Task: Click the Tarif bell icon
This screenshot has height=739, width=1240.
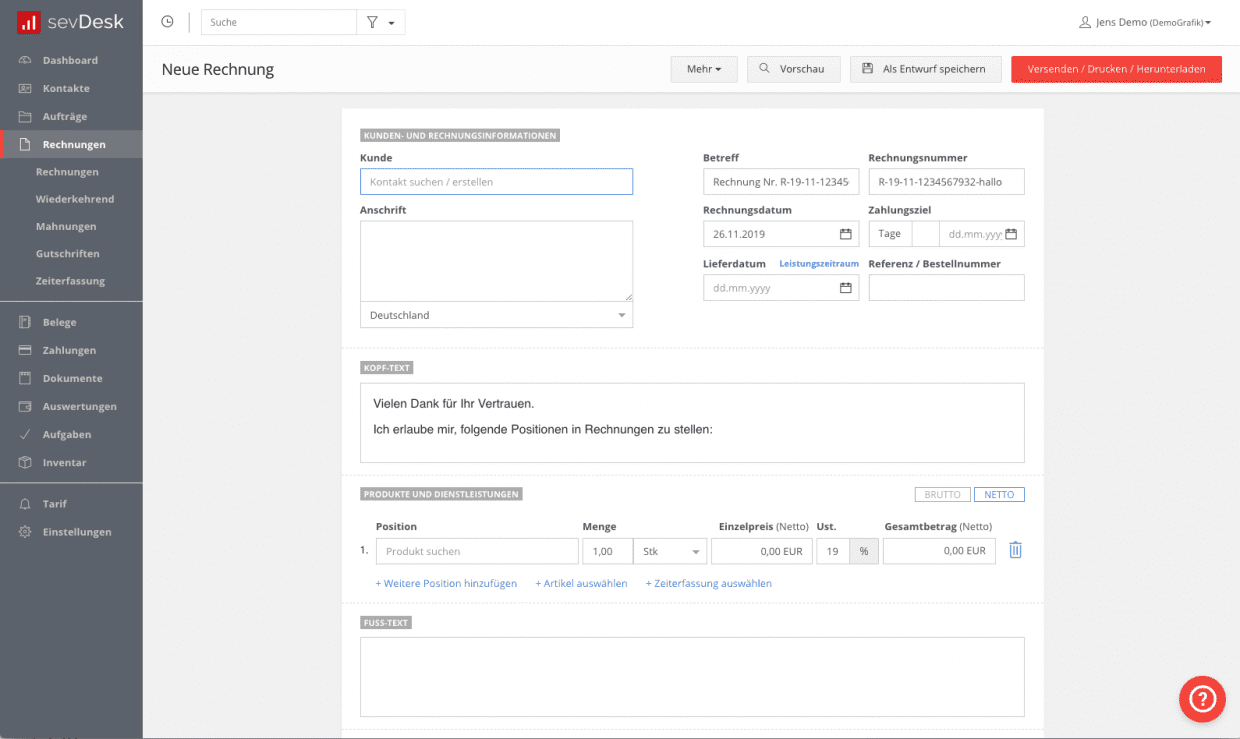Action: 25,504
